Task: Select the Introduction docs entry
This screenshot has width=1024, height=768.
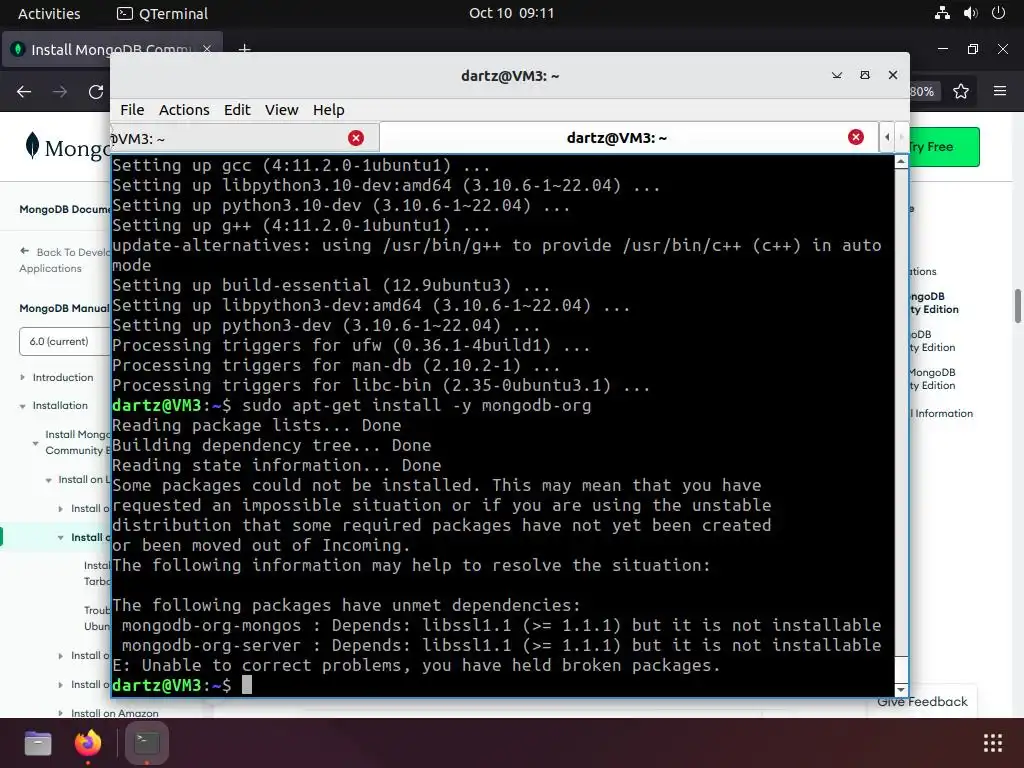Action: point(63,377)
